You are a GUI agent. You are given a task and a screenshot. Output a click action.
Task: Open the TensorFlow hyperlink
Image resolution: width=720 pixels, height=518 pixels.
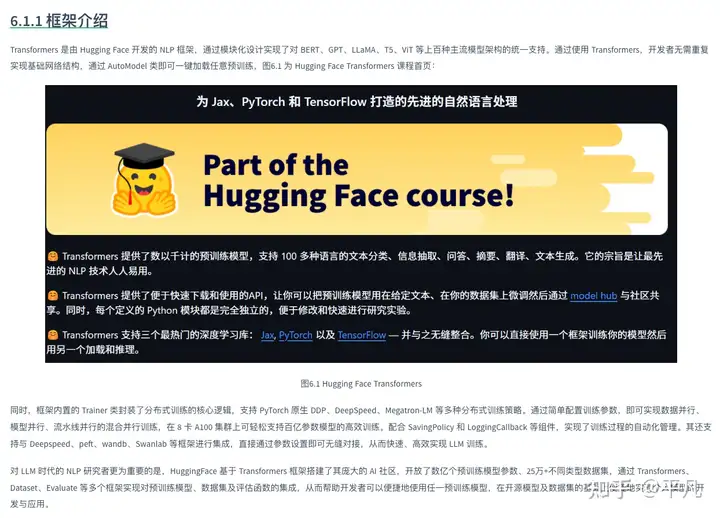362,335
